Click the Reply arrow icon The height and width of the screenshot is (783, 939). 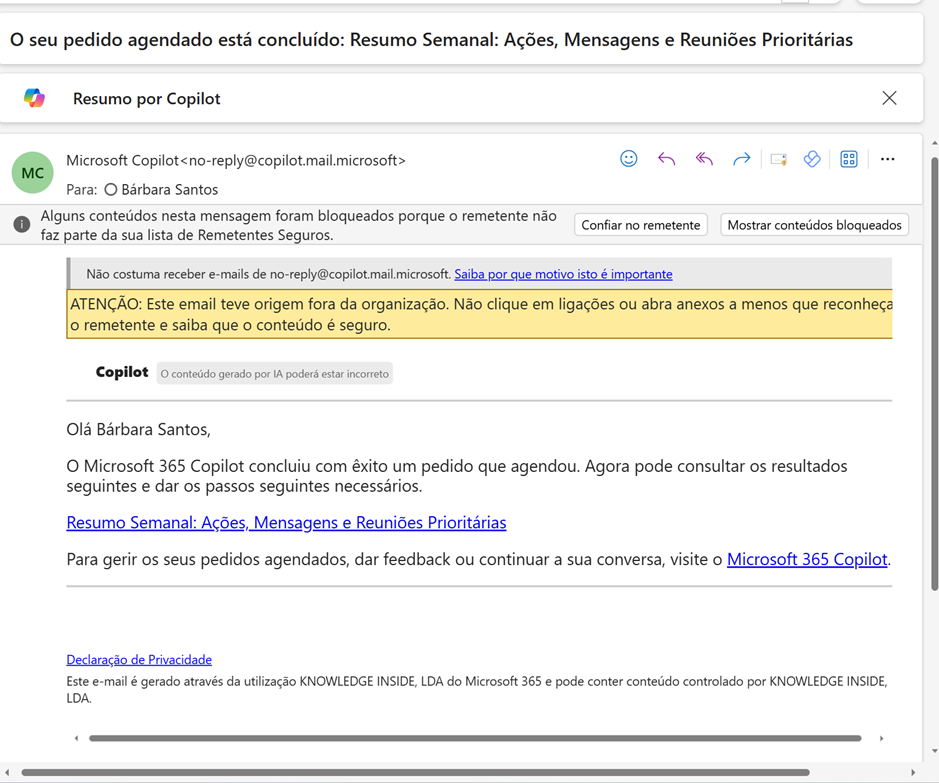pyautogui.click(x=666, y=159)
